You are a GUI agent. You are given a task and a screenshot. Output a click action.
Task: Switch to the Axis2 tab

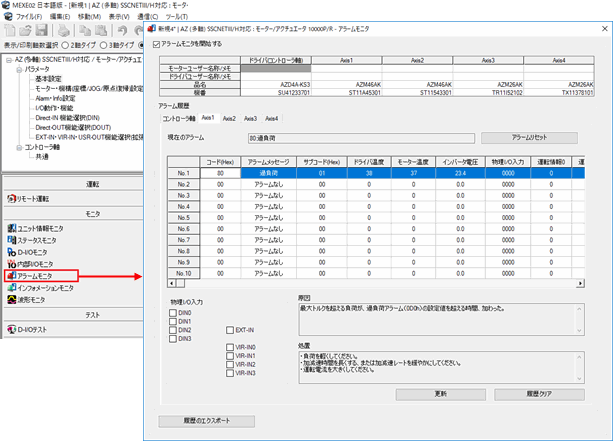point(229,118)
